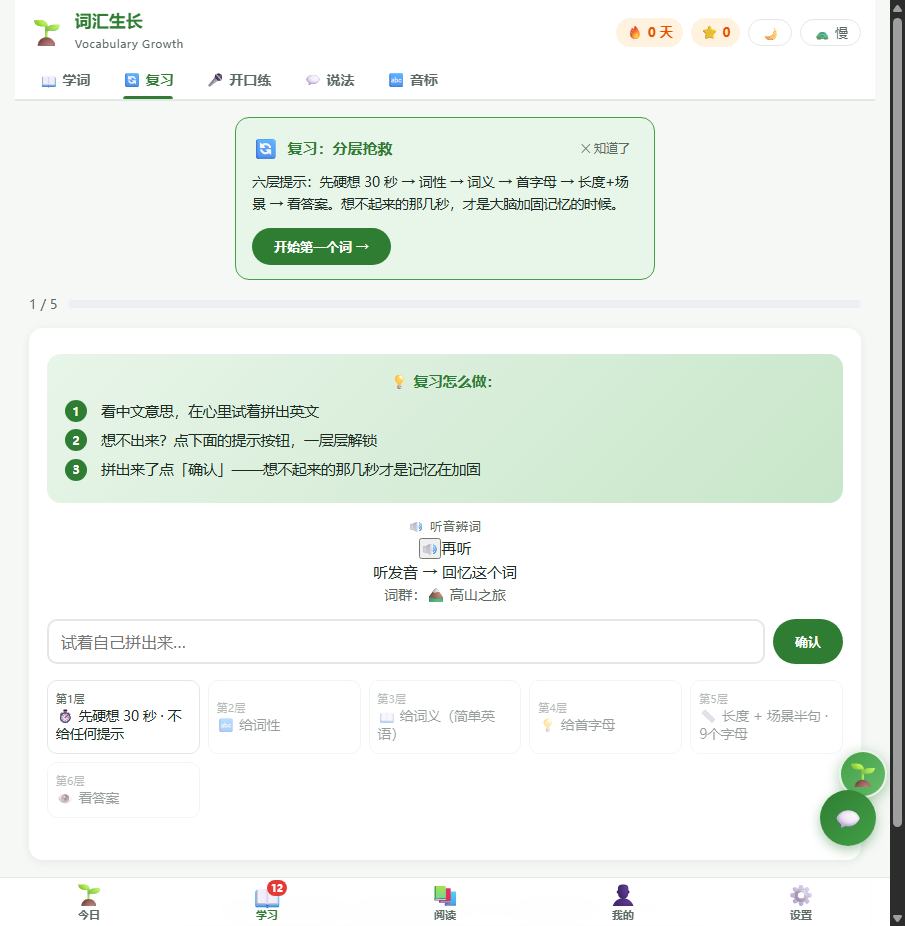Toggle the 慢 slow speed button

click(x=830, y=33)
